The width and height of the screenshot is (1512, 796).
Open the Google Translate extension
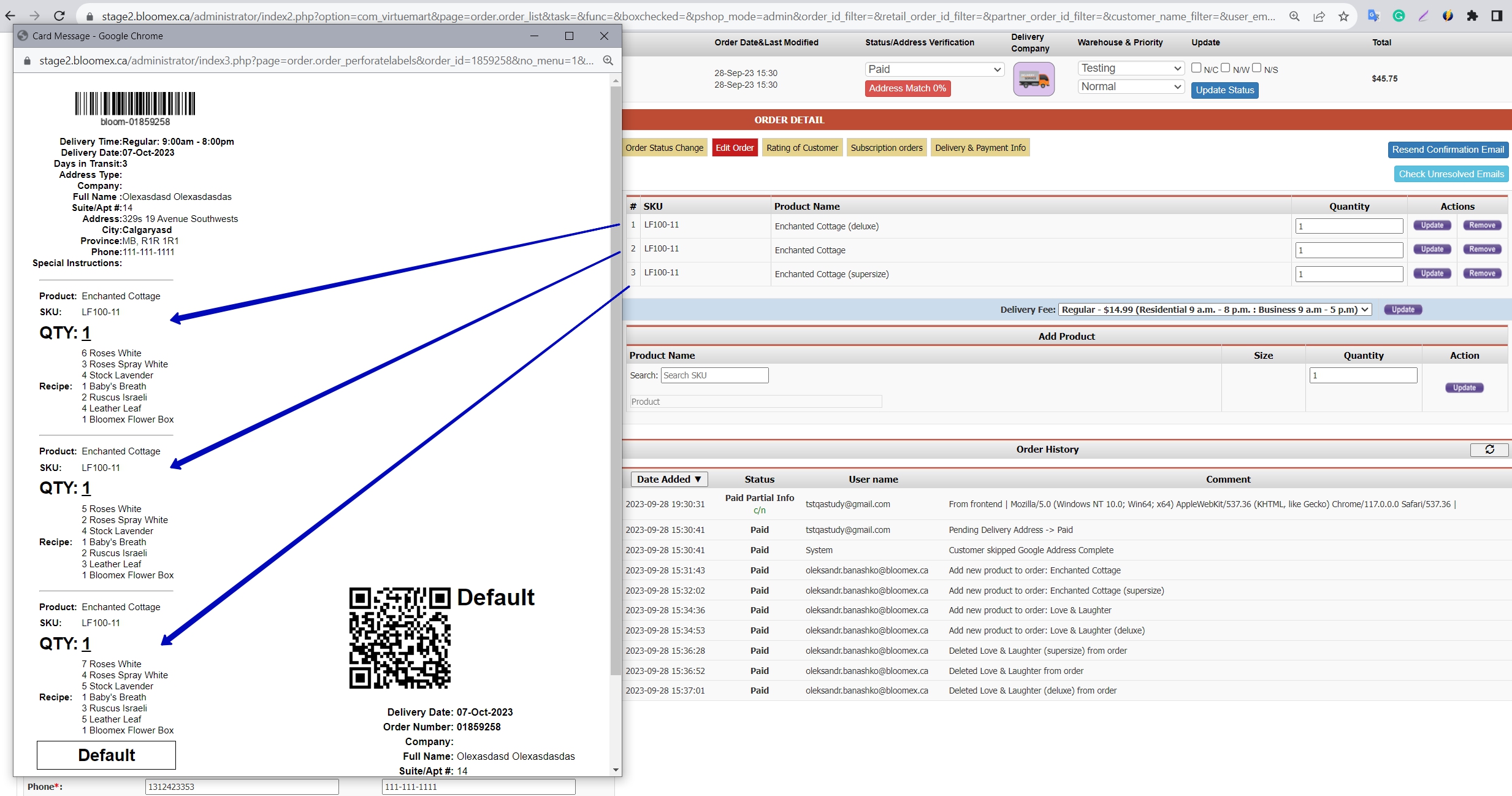pyautogui.click(x=1373, y=17)
